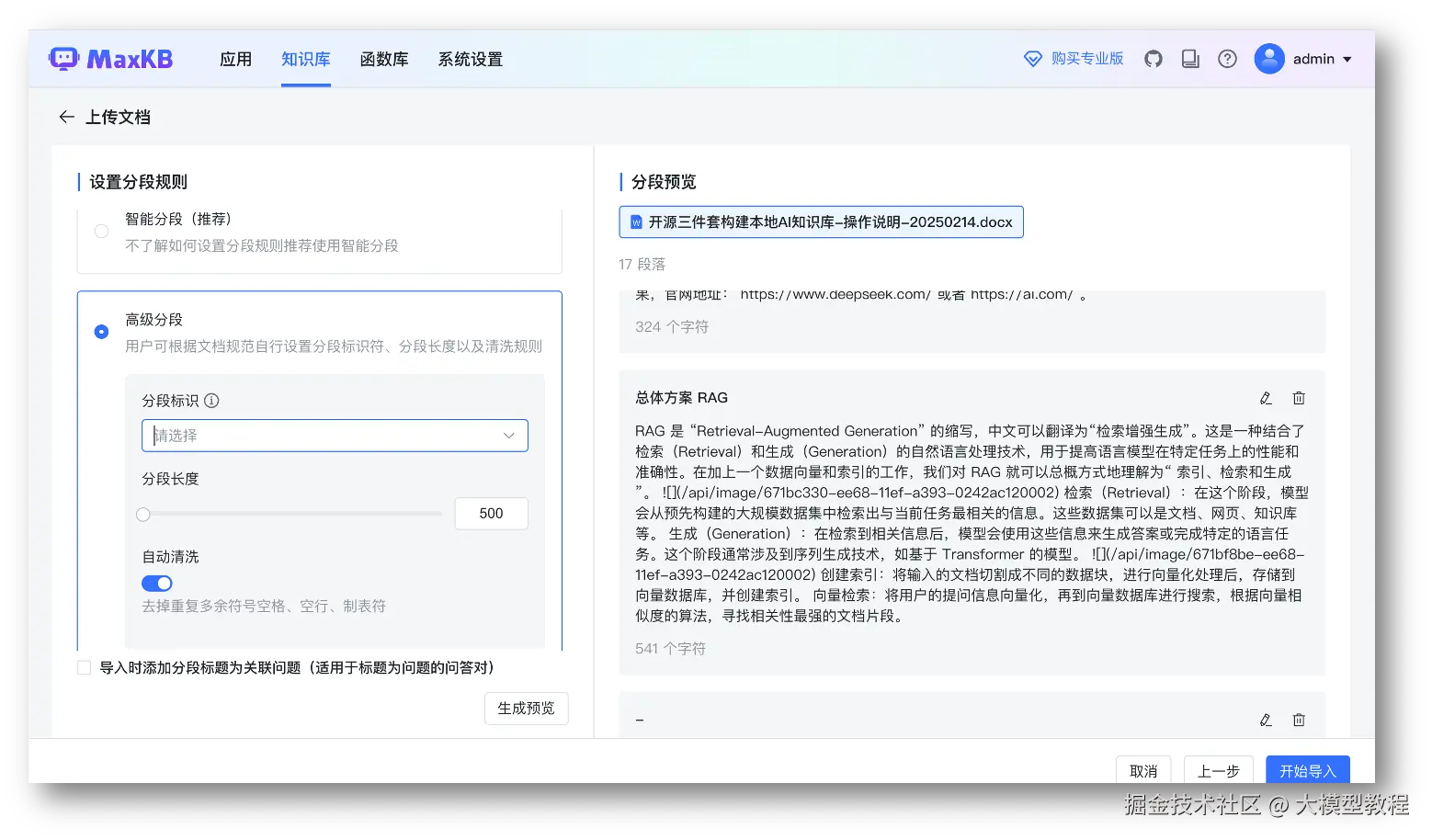Click the 上一步 button
Viewport: 1432px width, 840px height.
coord(1219,771)
